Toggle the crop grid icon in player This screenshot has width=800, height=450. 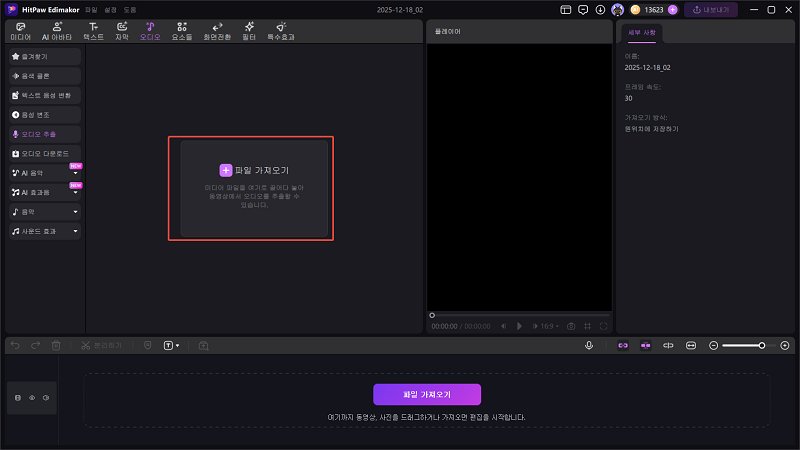pyautogui.click(x=587, y=326)
